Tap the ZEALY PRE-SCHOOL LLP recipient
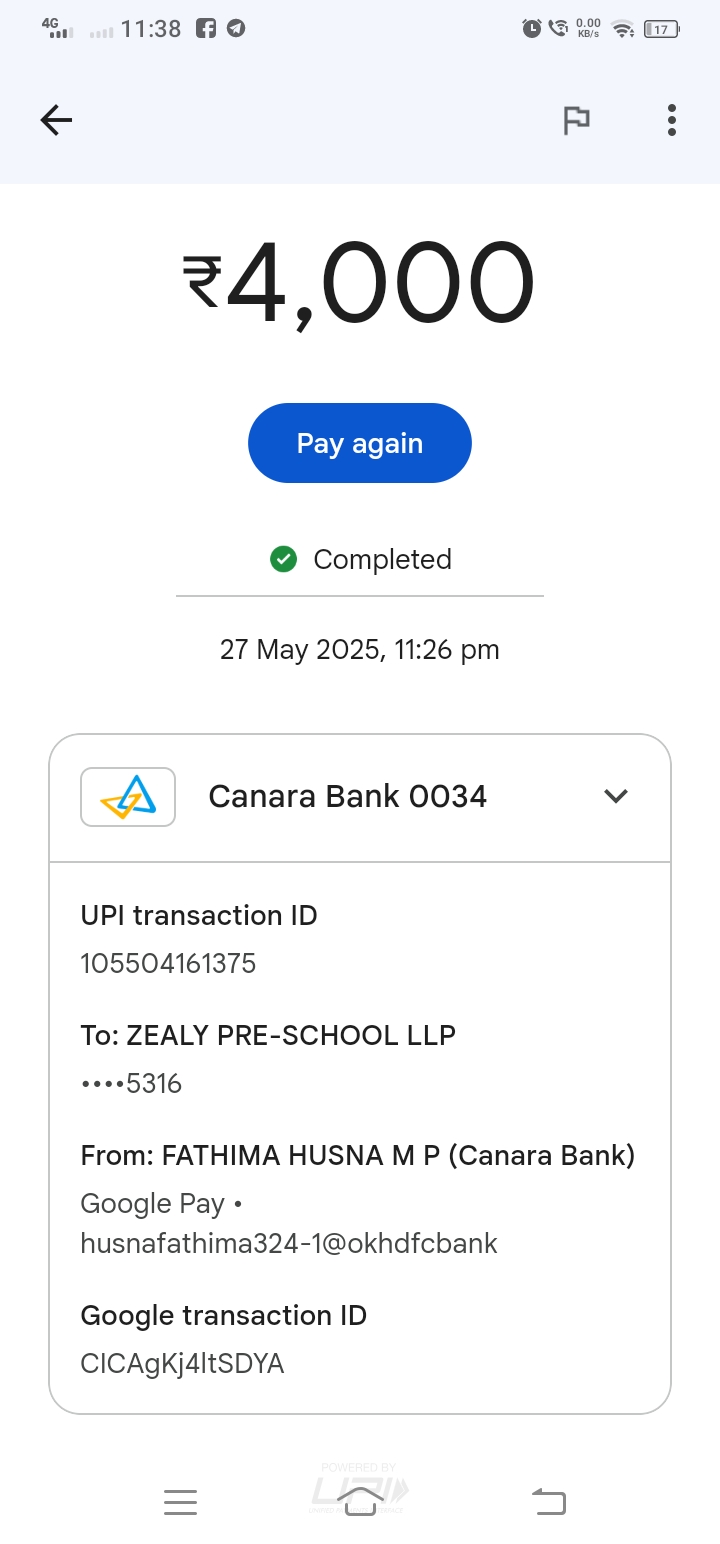720x1544 pixels. [x=268, y=1035]
